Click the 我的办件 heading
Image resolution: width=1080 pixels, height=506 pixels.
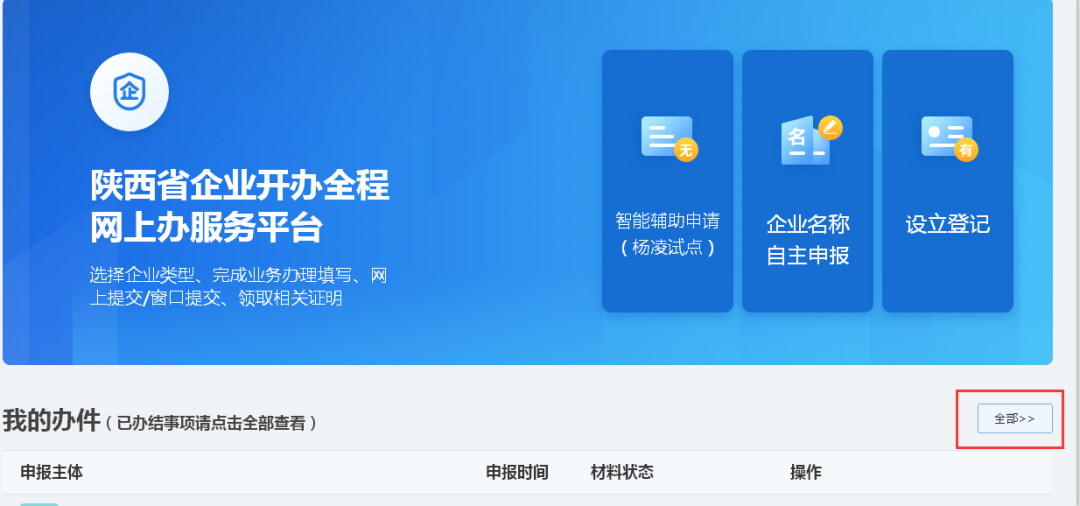point(52,420)
